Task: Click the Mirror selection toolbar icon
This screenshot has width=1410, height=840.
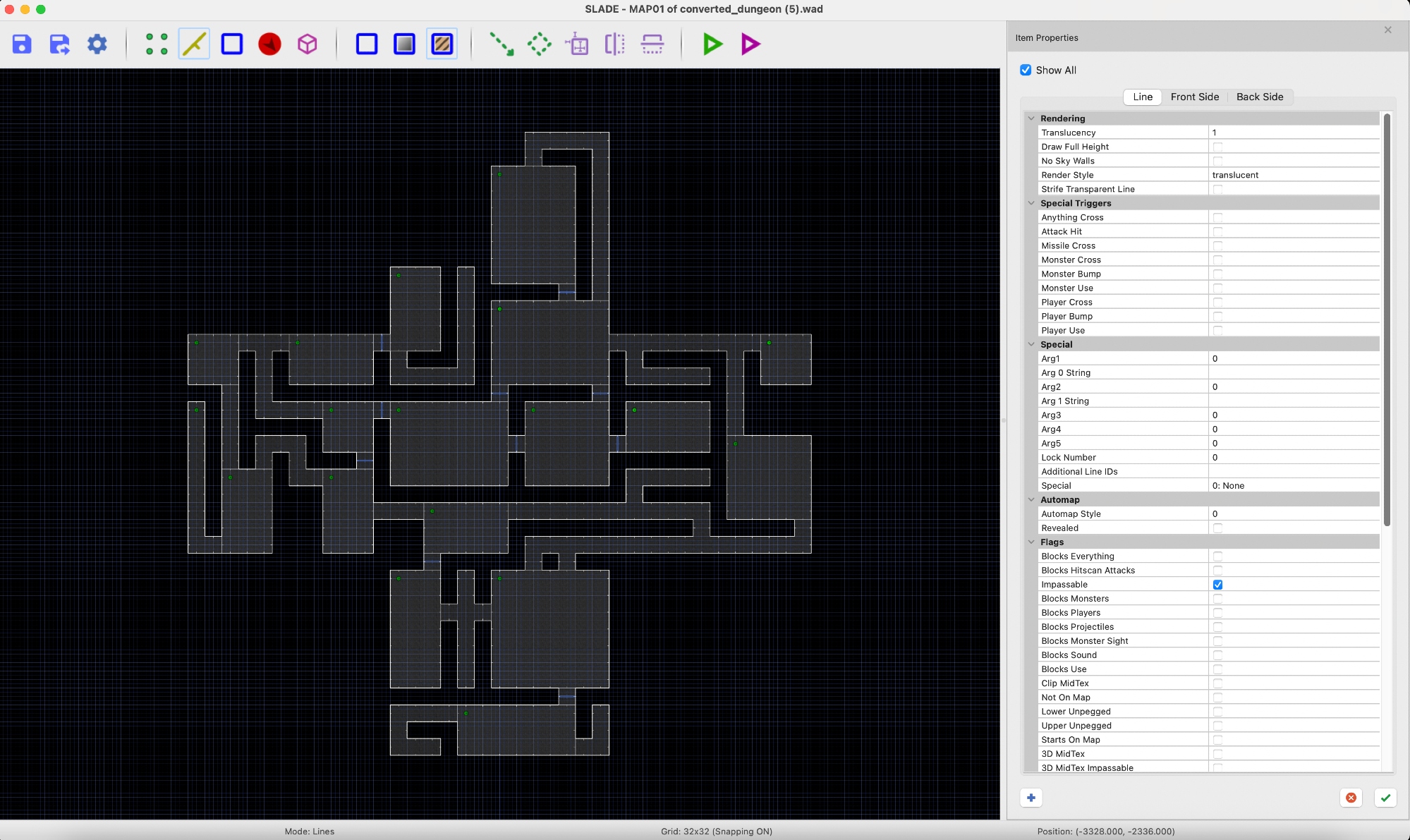Action: click(x=615, y=44)
